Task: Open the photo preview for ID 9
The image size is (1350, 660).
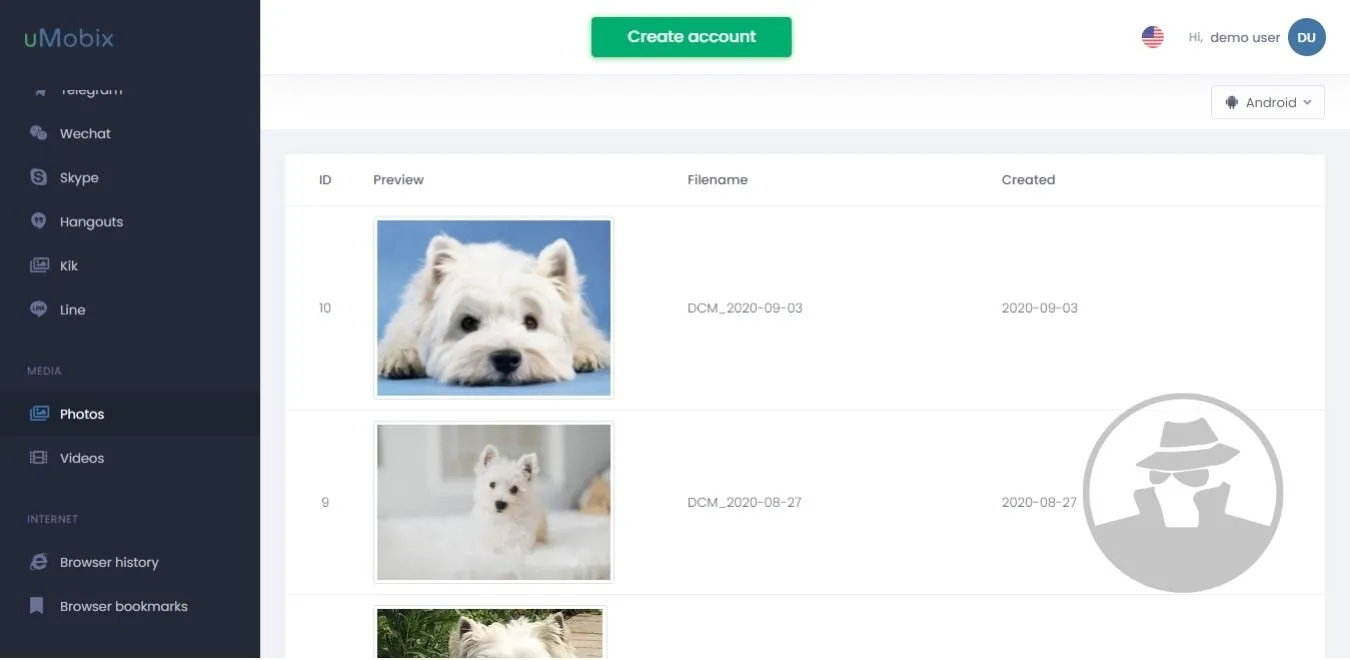Action: point(493,502)
